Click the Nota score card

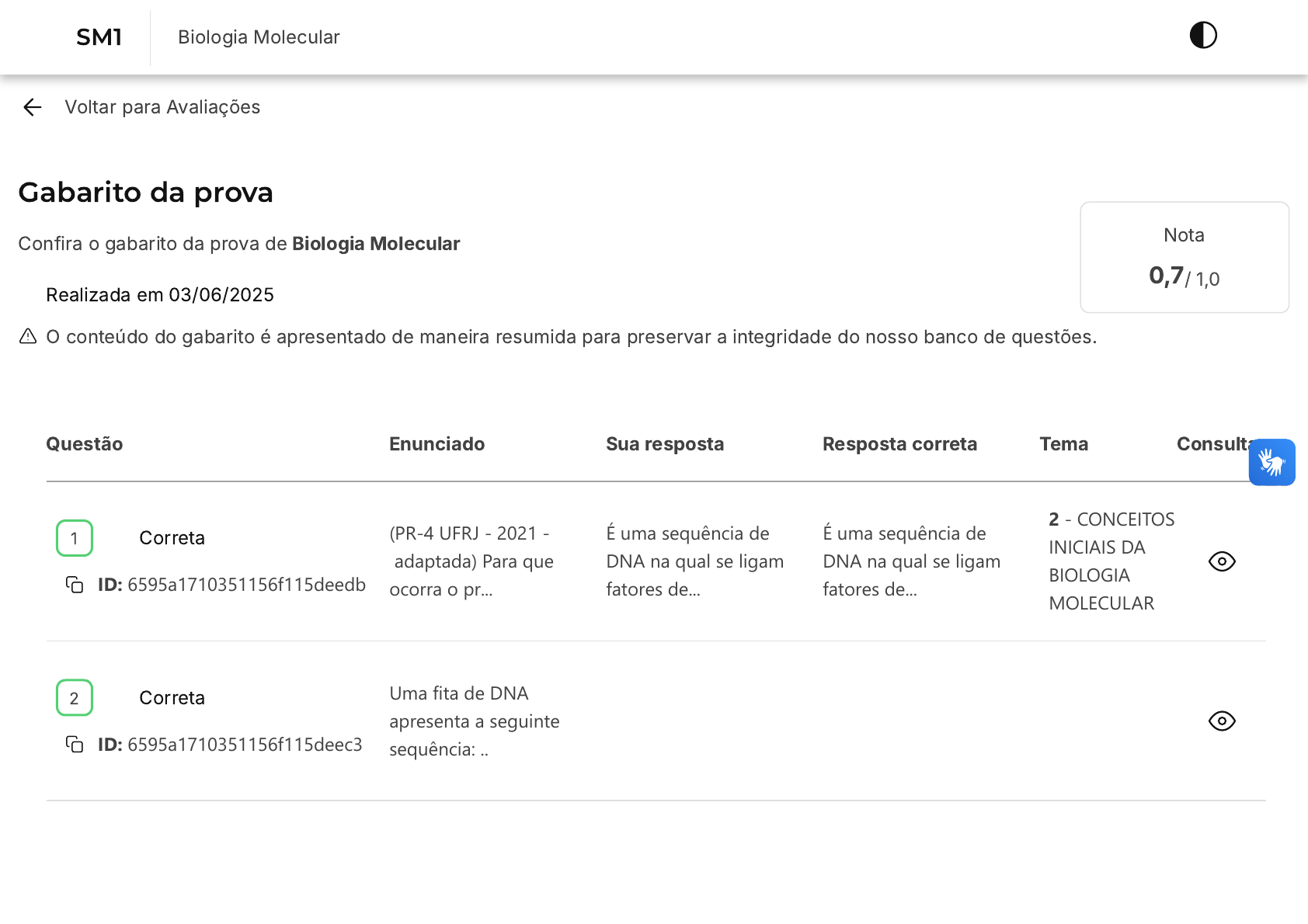pos(1184,258)
